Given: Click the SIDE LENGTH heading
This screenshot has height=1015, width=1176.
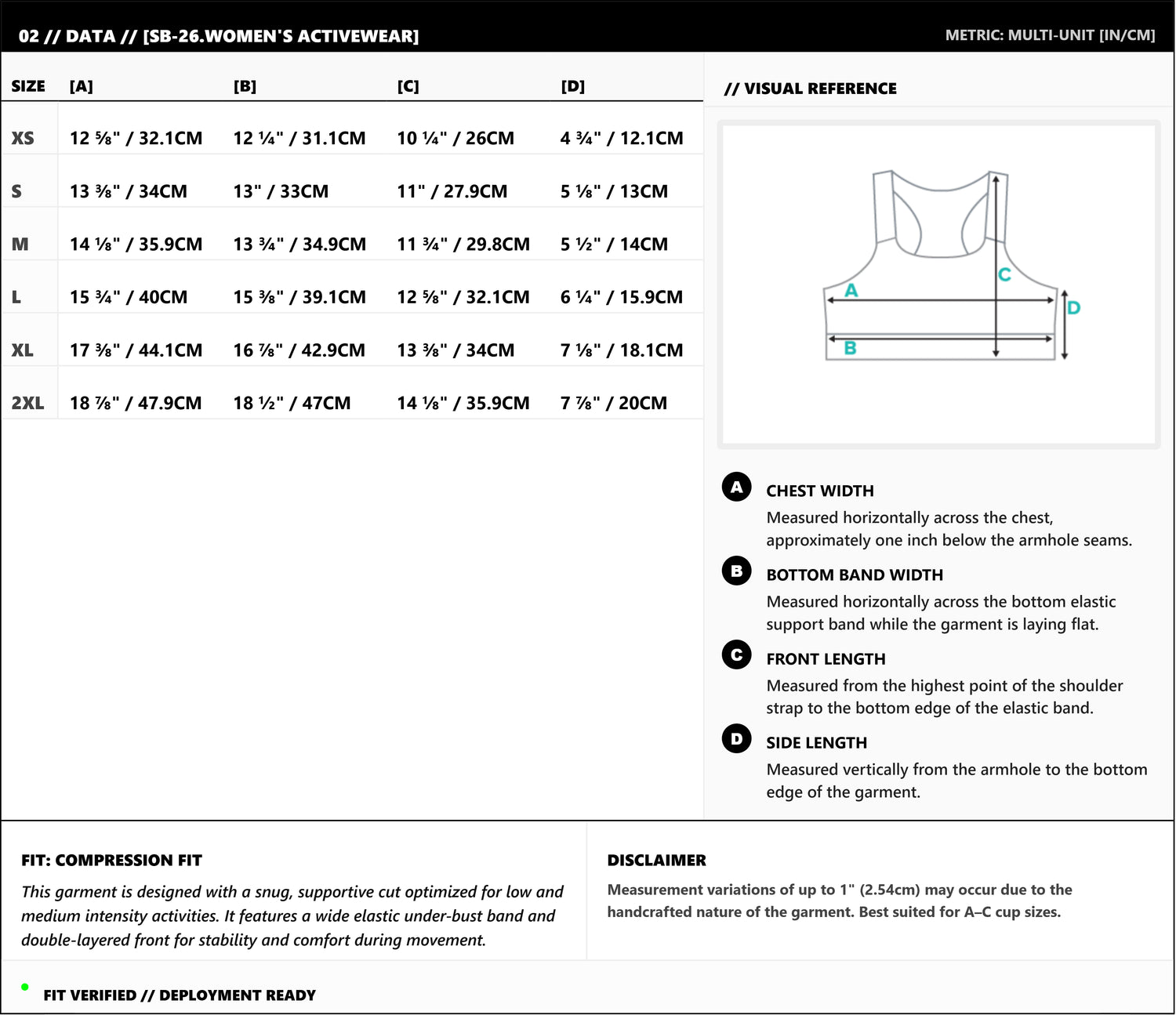Looking at the screenshot, I should pos(817,743).
